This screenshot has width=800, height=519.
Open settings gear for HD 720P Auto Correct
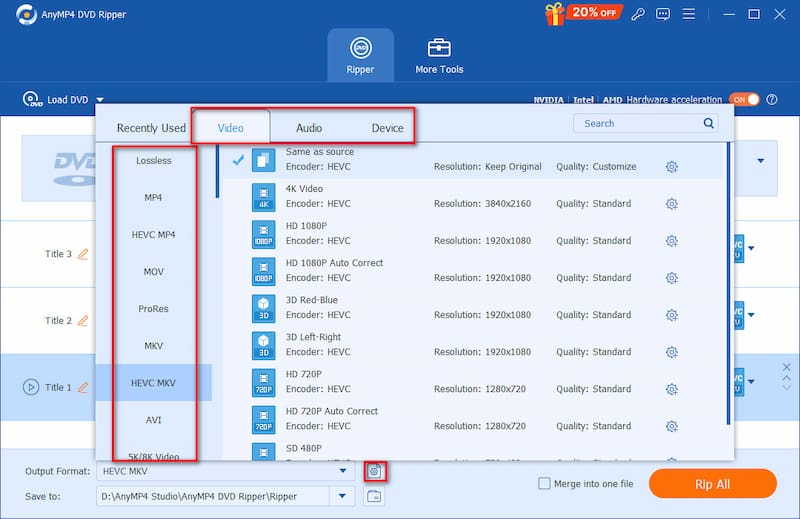pos(671,426)
